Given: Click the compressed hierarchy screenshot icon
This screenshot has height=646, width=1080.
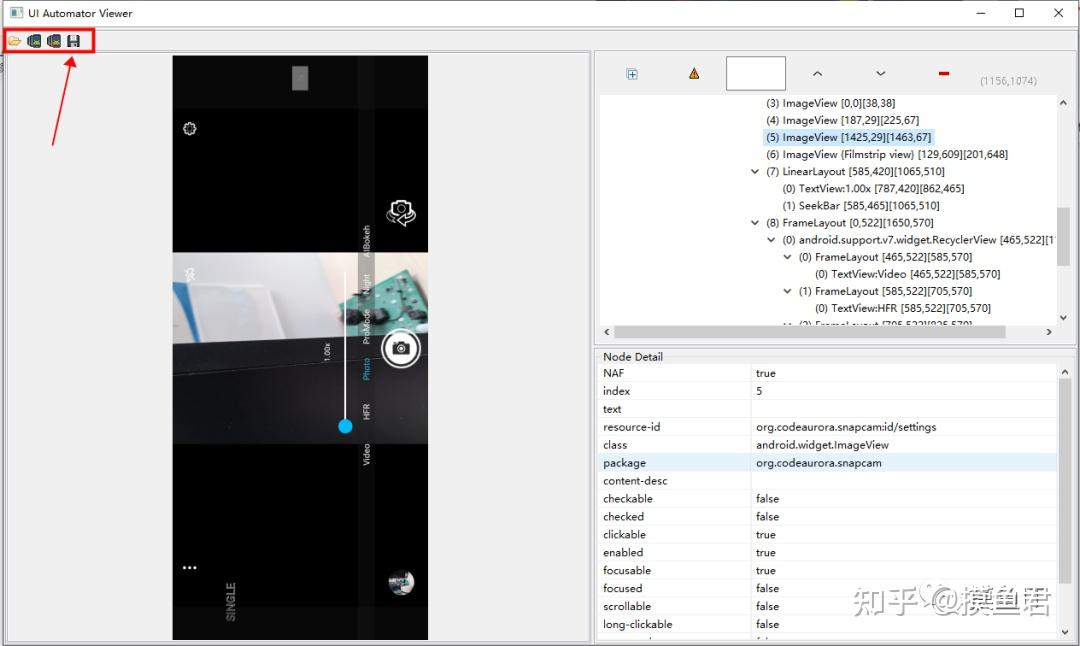Looking at the screenshot, I should click(x=54, y=41).
